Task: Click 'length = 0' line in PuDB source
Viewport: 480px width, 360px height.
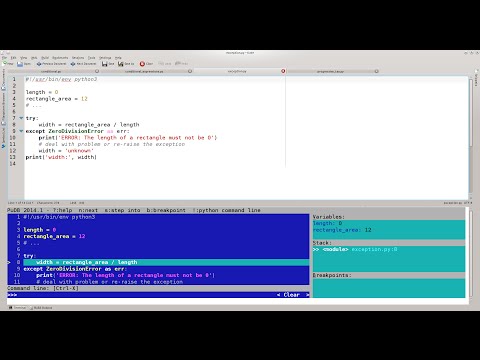Action: tap(40, 230)
